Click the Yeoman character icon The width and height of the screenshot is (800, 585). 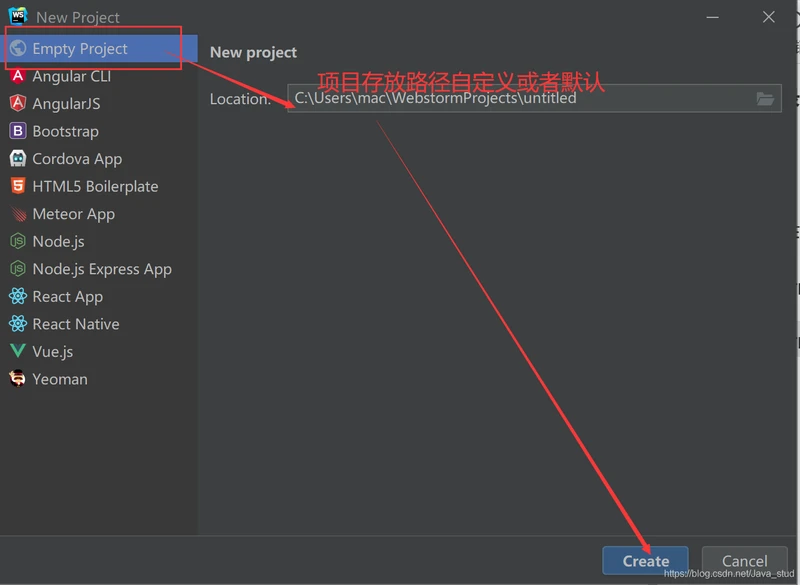tap(17, 379)
